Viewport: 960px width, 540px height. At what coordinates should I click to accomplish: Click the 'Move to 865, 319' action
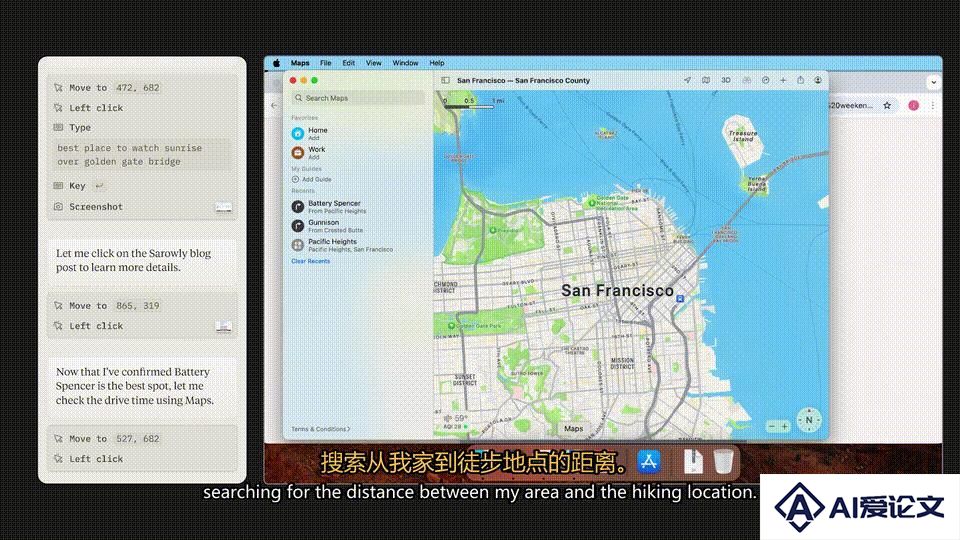107,306
